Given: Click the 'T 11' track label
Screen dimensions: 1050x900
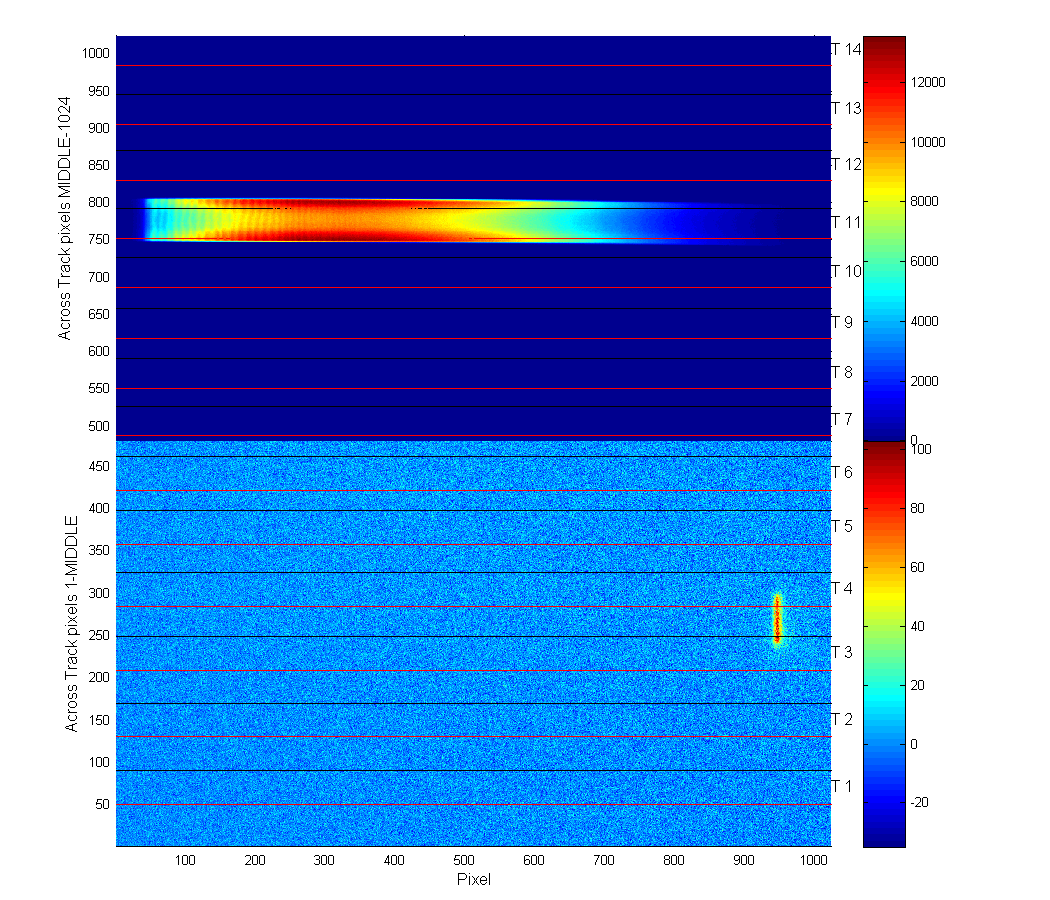Looking at the screenshot, I should coord(846,222).
